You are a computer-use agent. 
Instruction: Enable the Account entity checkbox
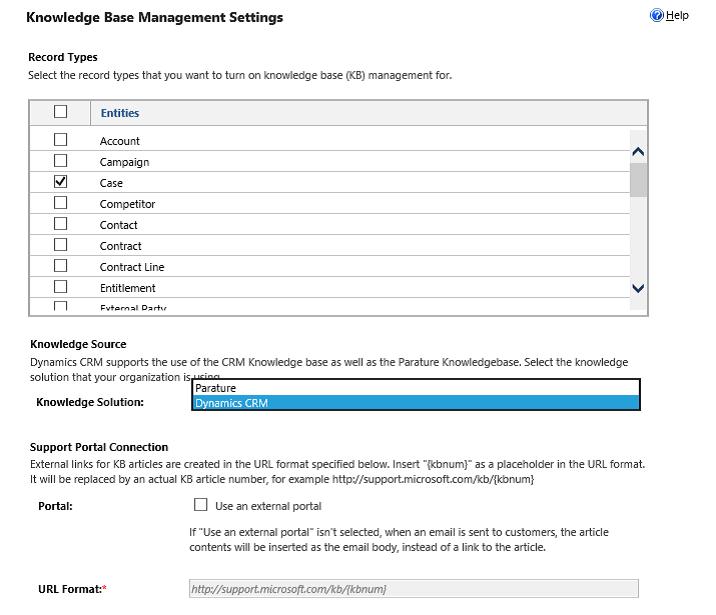tap(60, 139)
